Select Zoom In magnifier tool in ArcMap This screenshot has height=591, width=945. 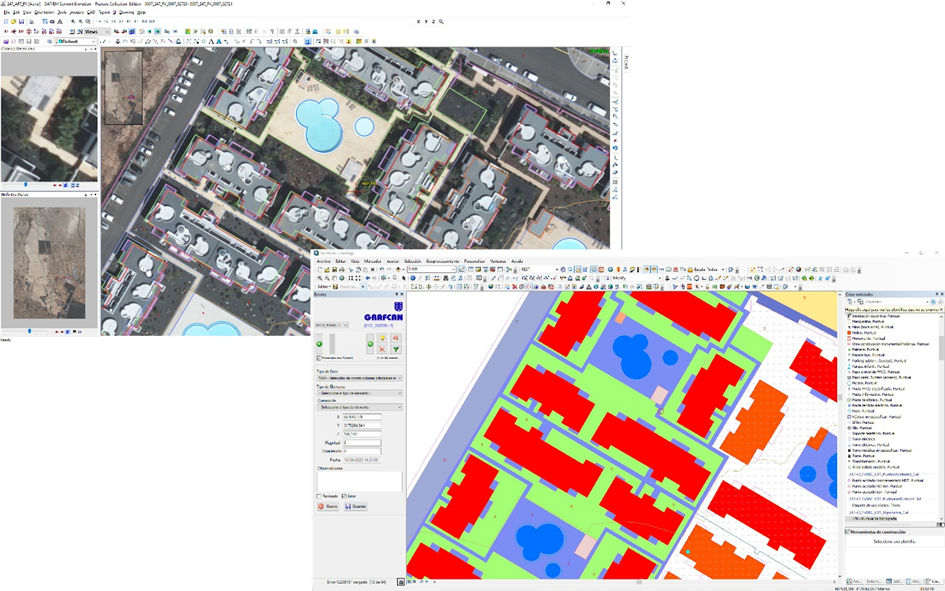click(320, 278)
